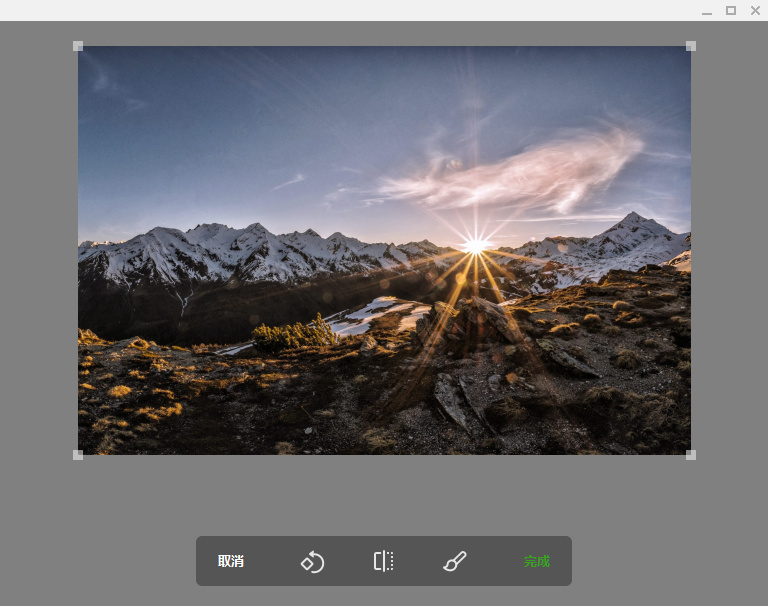
Task: Rotate the image counterclockwise
Action: coord(312,561)
